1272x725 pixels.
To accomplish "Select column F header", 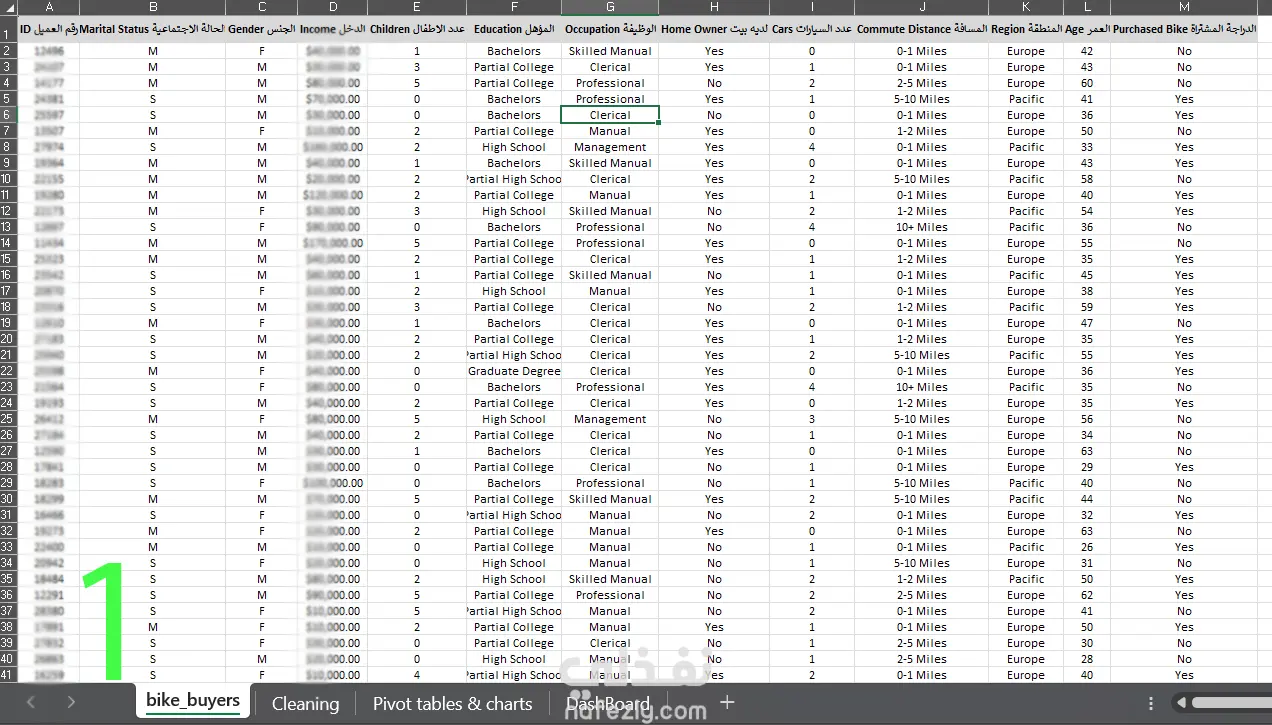I will pyautogui.click(x=514, y=7).
